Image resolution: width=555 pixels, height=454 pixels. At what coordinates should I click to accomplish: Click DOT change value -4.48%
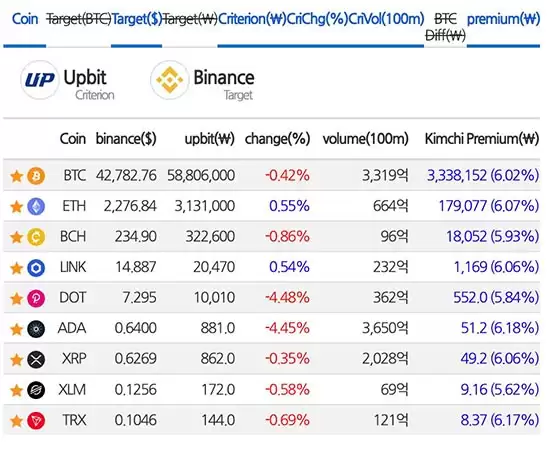288,298
